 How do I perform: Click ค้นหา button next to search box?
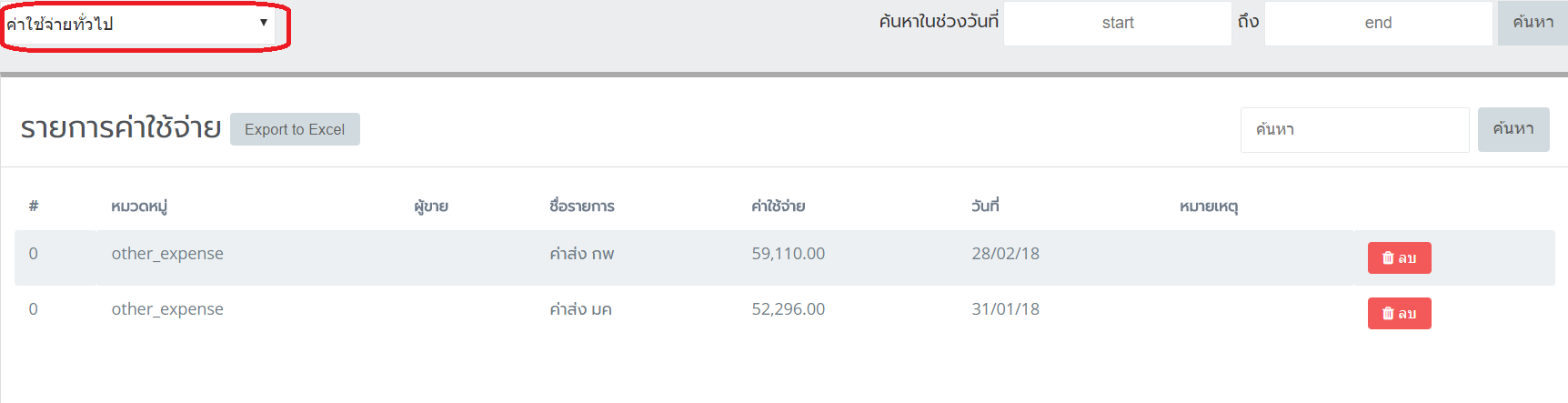pyautogui.click(x=1513, y=129)
